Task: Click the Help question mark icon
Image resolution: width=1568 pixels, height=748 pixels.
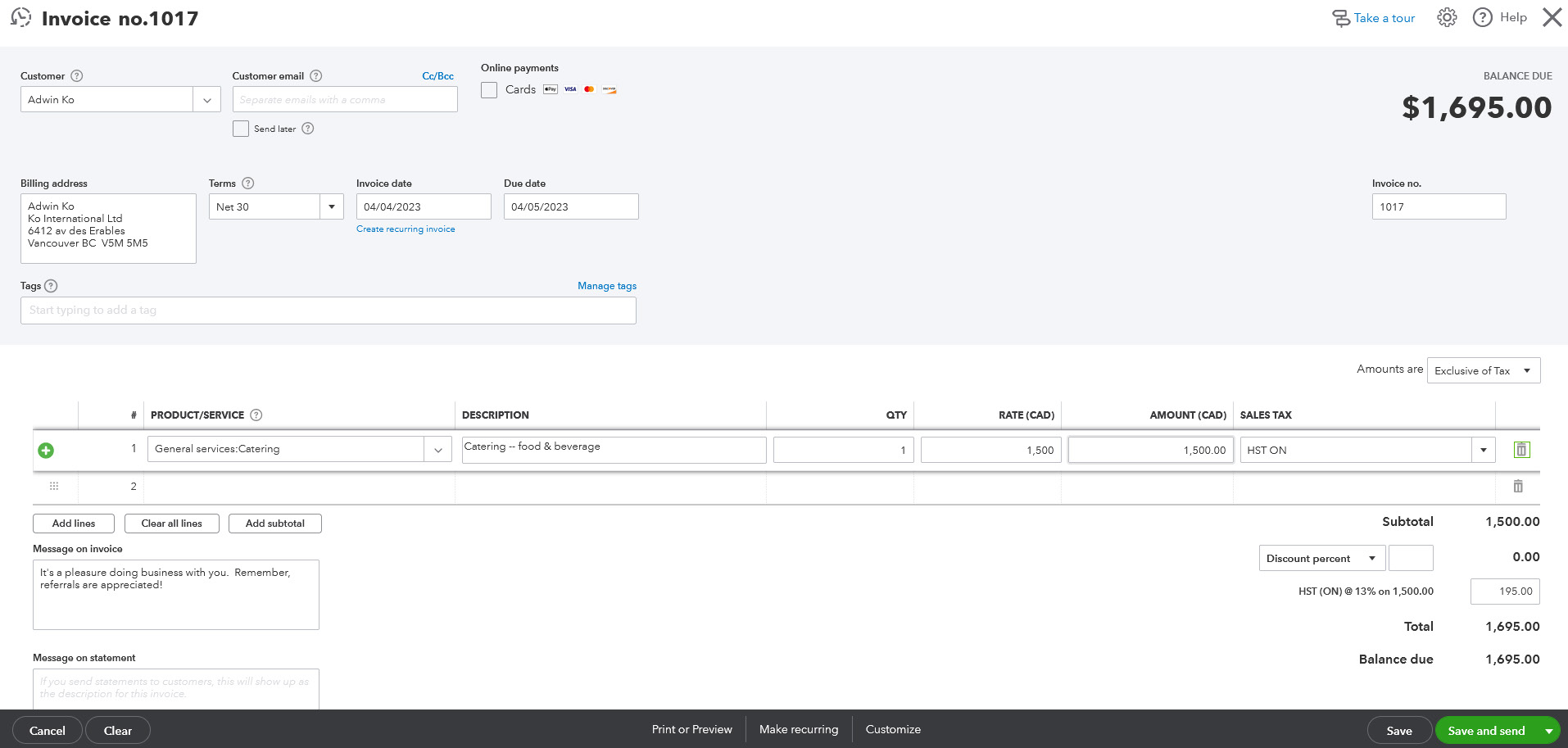Action: 1482,17
